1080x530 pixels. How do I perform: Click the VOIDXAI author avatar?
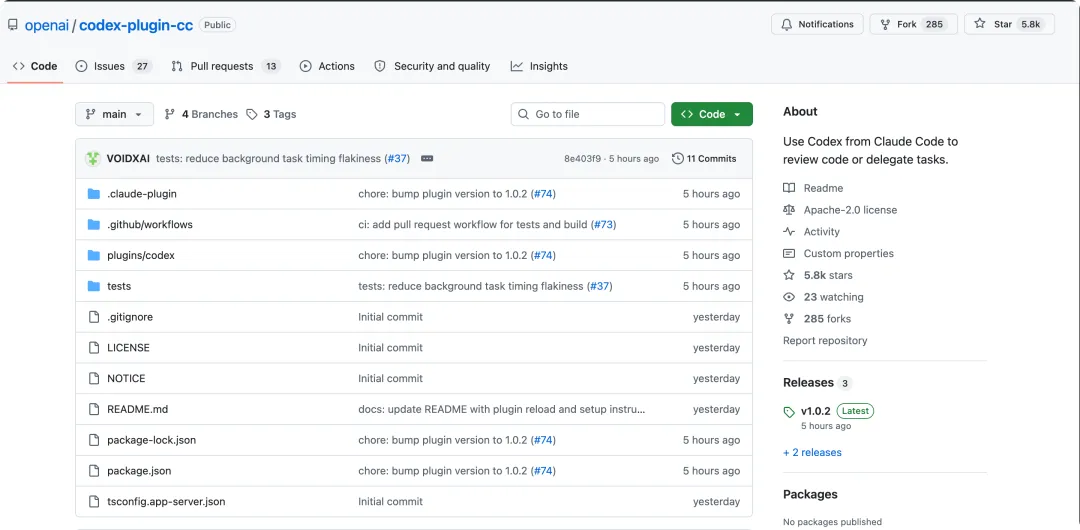93,158
